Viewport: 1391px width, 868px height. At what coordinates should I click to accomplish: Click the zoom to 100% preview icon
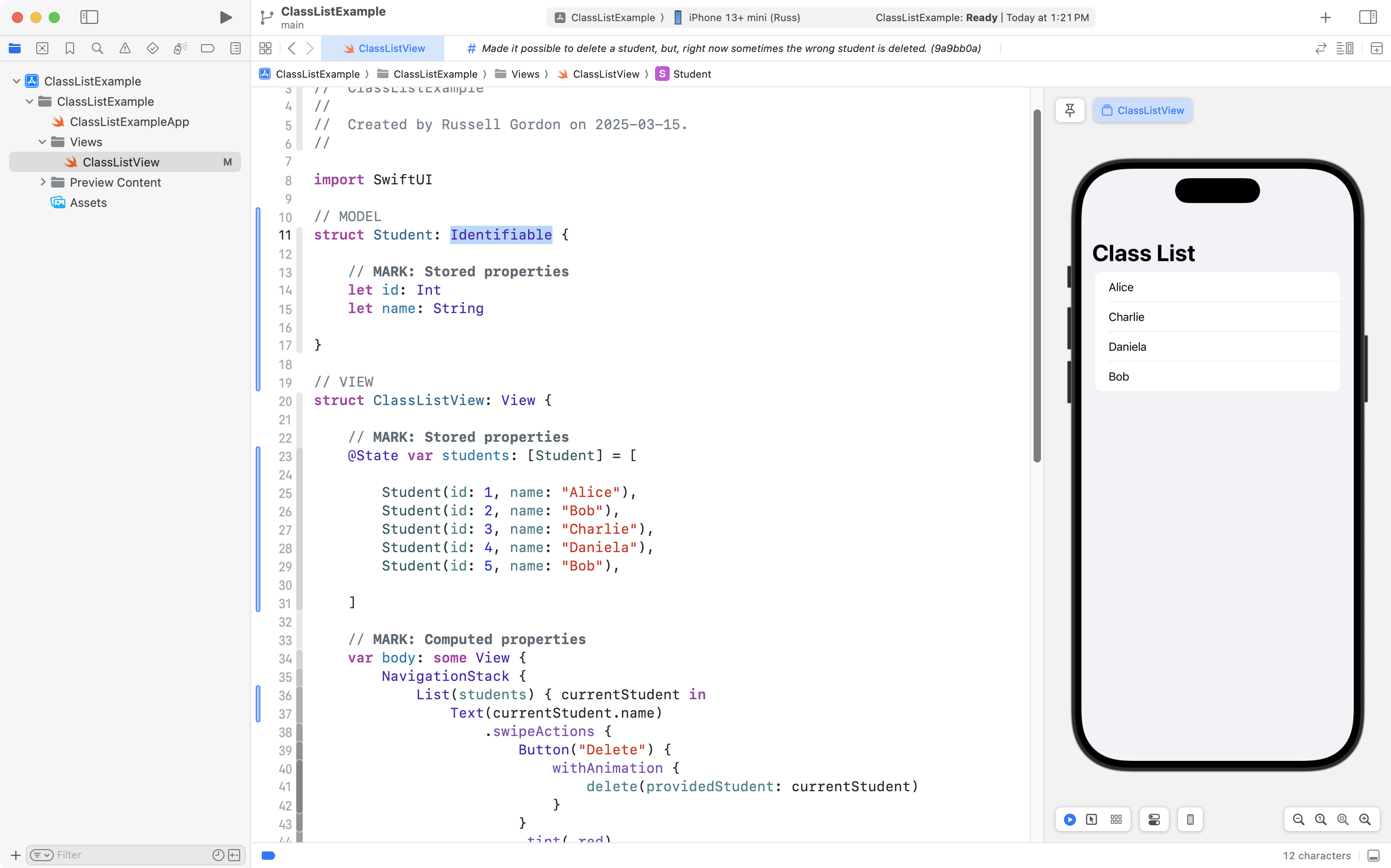tap(1320, 819)
